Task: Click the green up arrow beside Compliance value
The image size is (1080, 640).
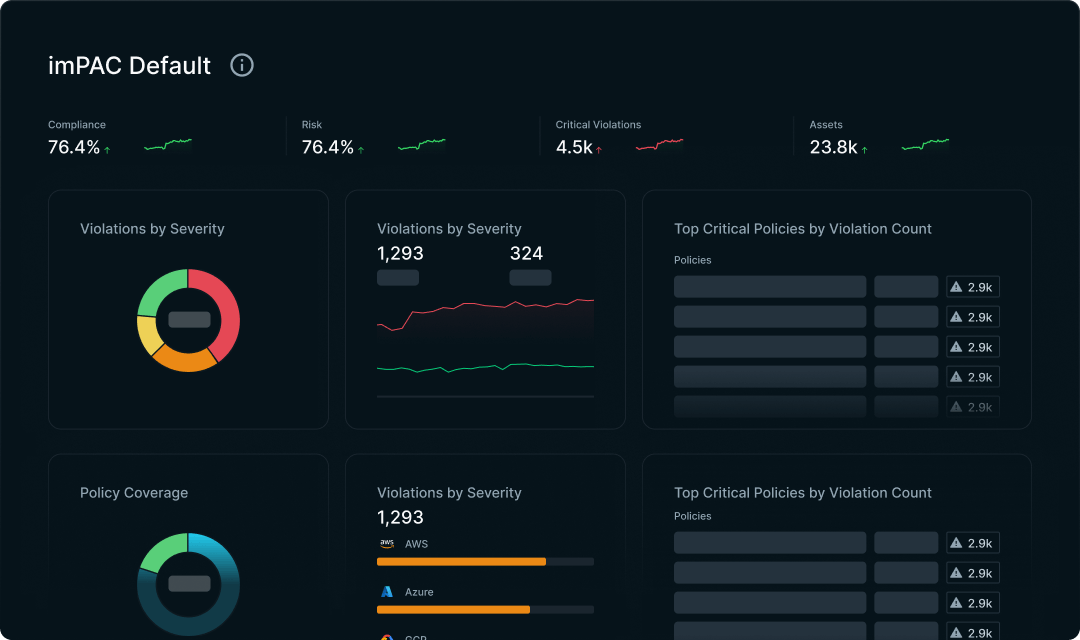Action: pyautogui.click(x=107, y=149)
